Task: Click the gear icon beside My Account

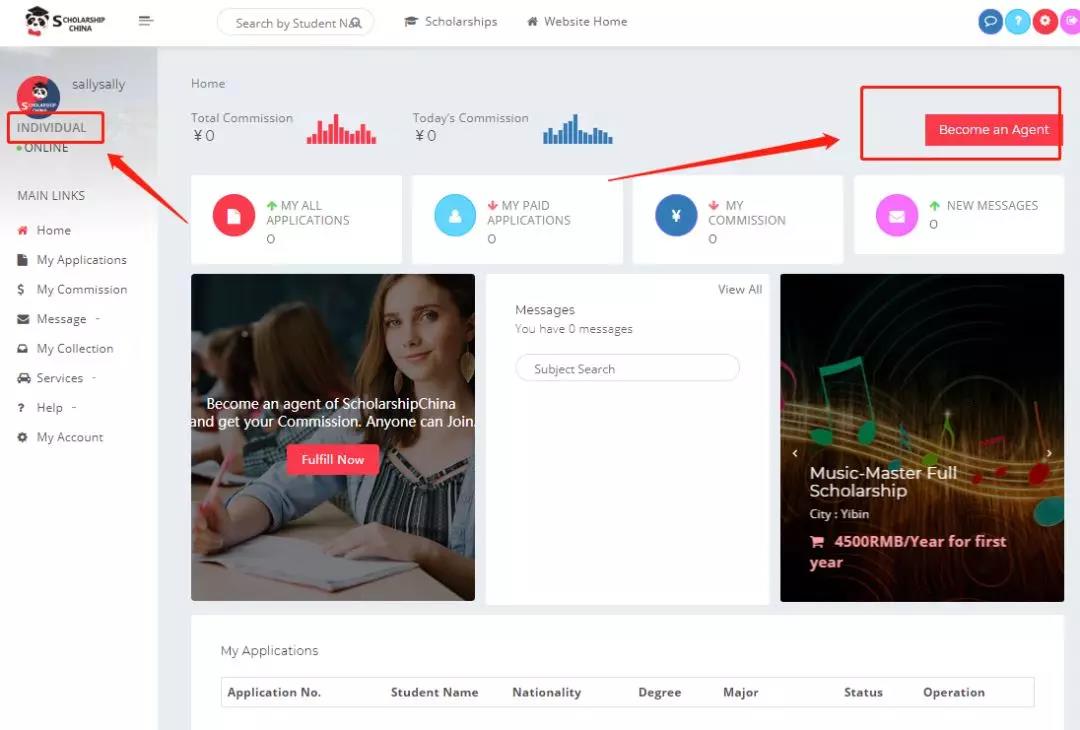Action: [23, 437]
